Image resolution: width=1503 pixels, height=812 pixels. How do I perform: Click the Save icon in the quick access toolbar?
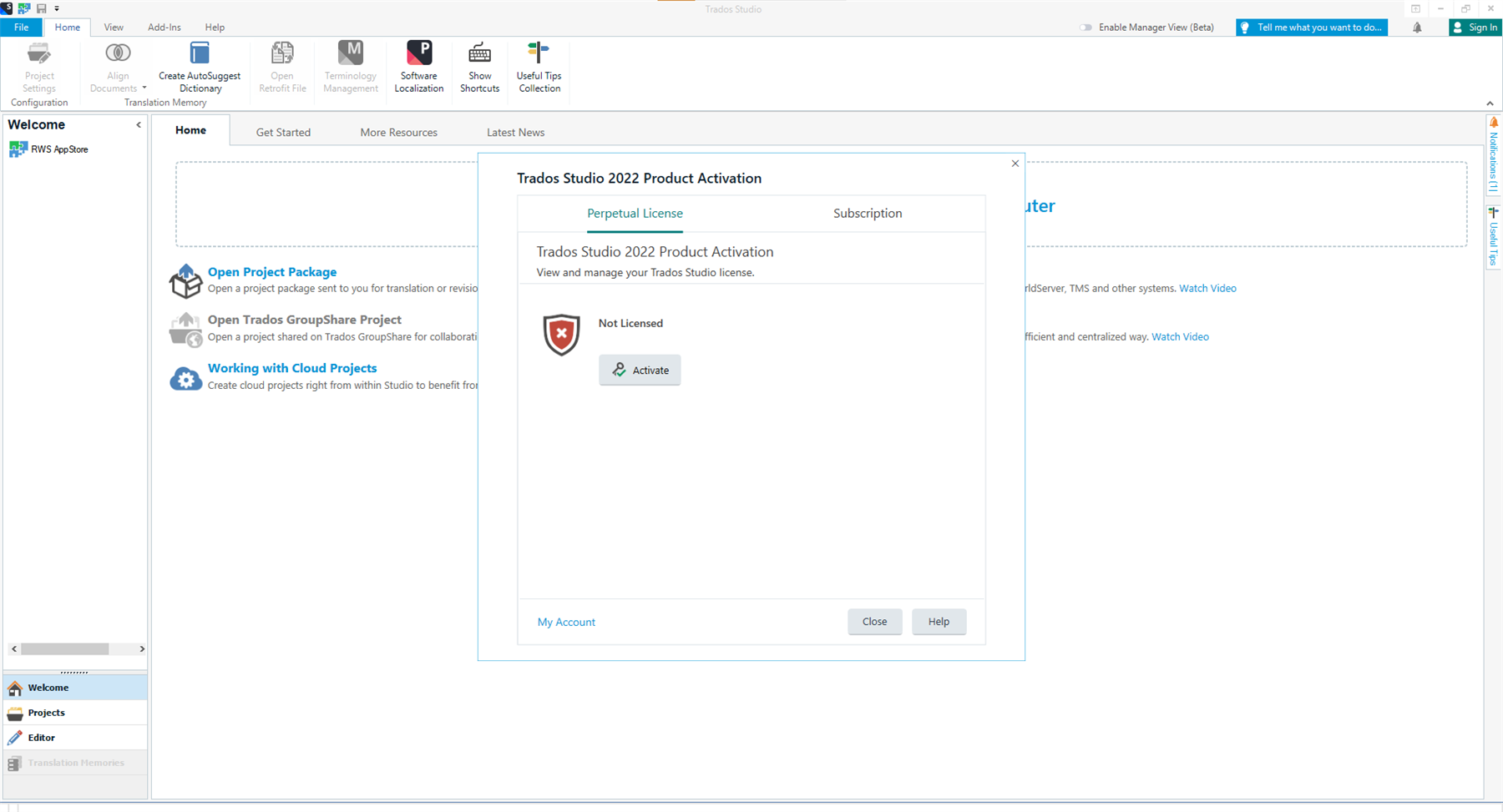(x=41, y=8)
